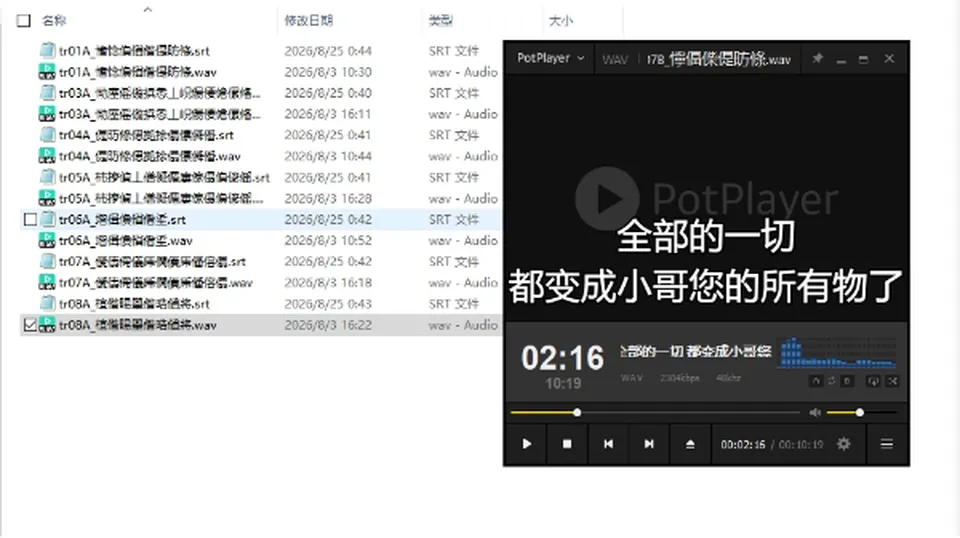This screenshot has width=960, height=538.
Task: Click date "2026/8/25 0:43"
Action: 328,304
